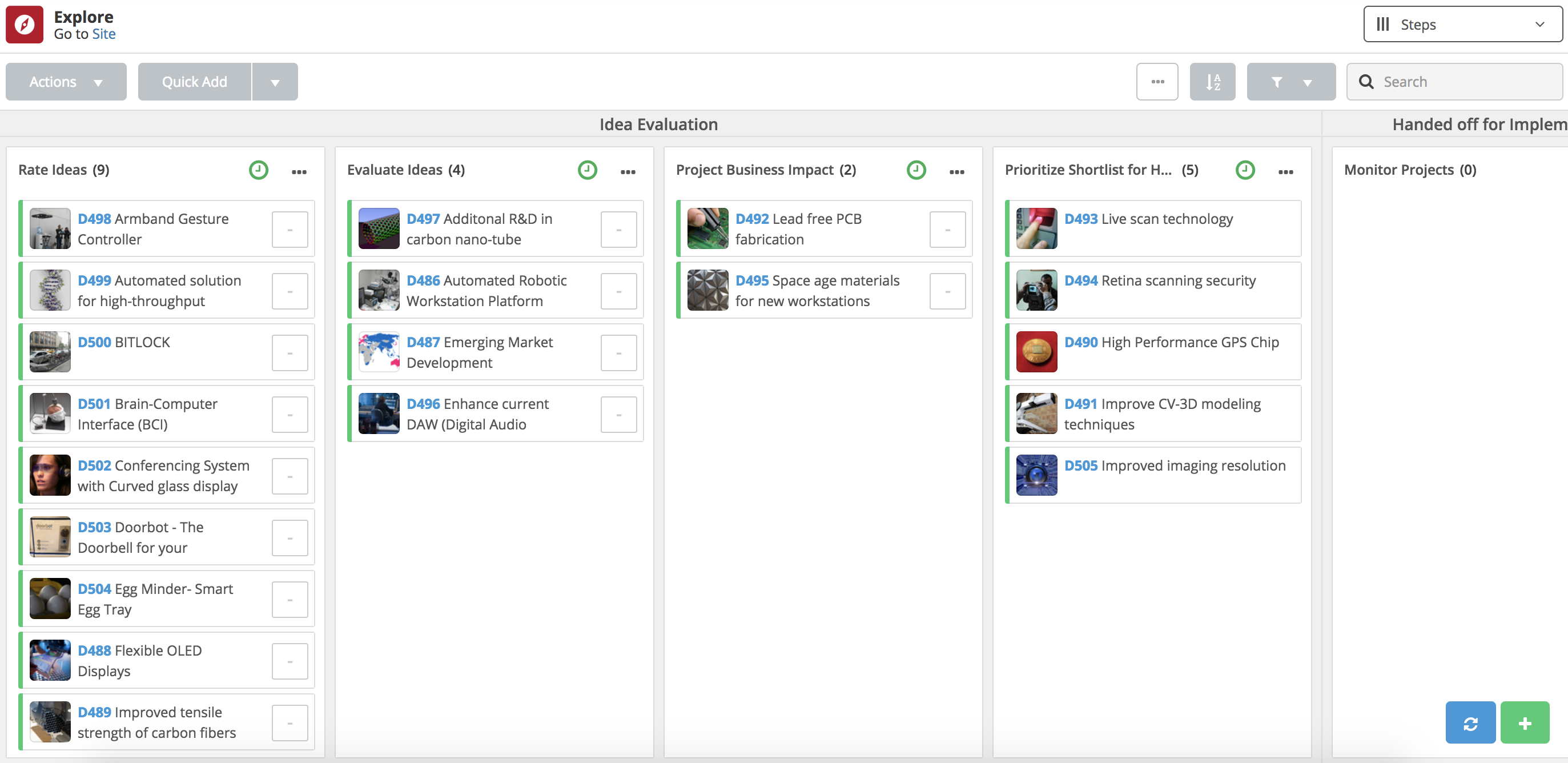Click the Prioritize Shortlist clock icon

pos(1245,170)
